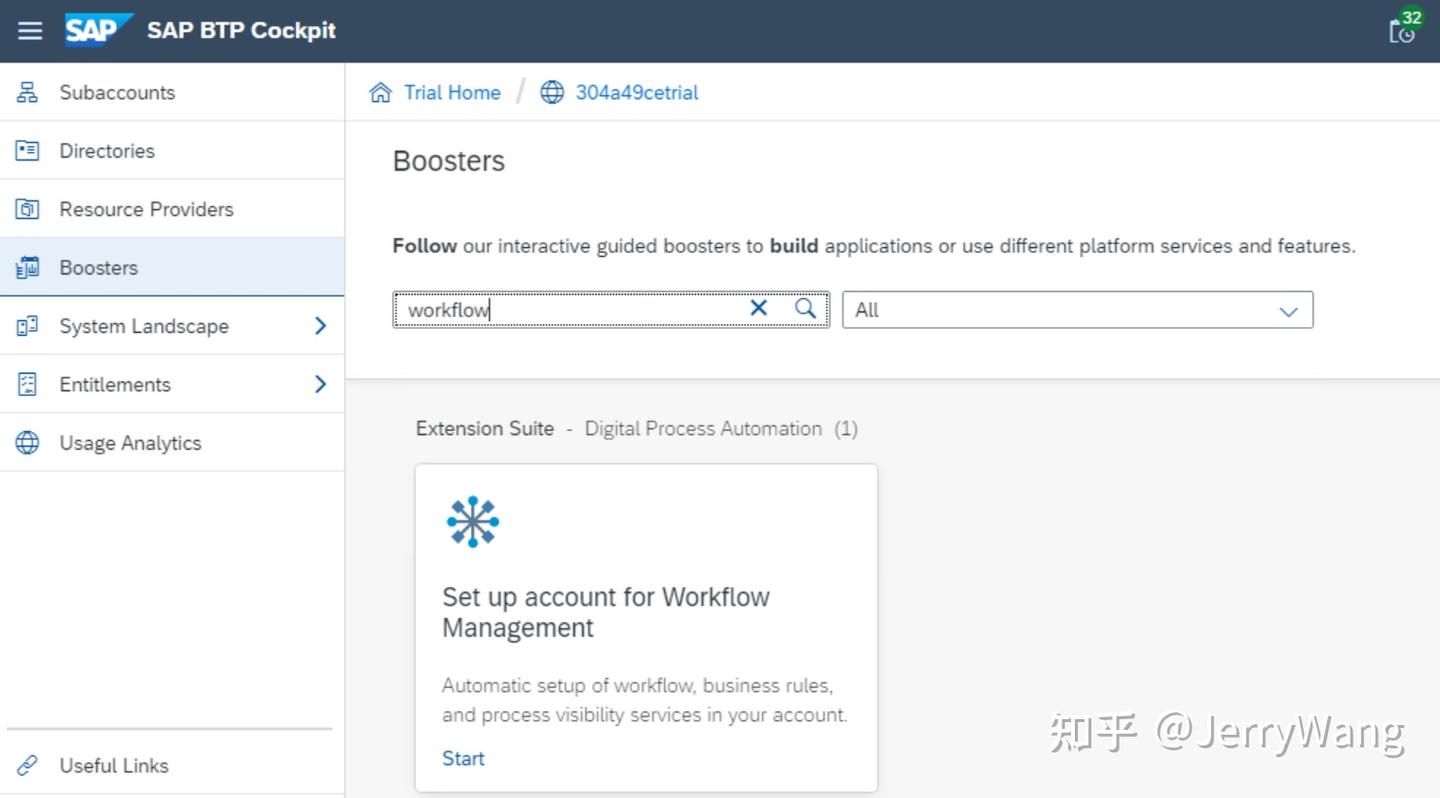The width and height of the screenshot is (1440, 798).
Task: Select the Boosters sidebar icon
Action: (x=27, y=267)
